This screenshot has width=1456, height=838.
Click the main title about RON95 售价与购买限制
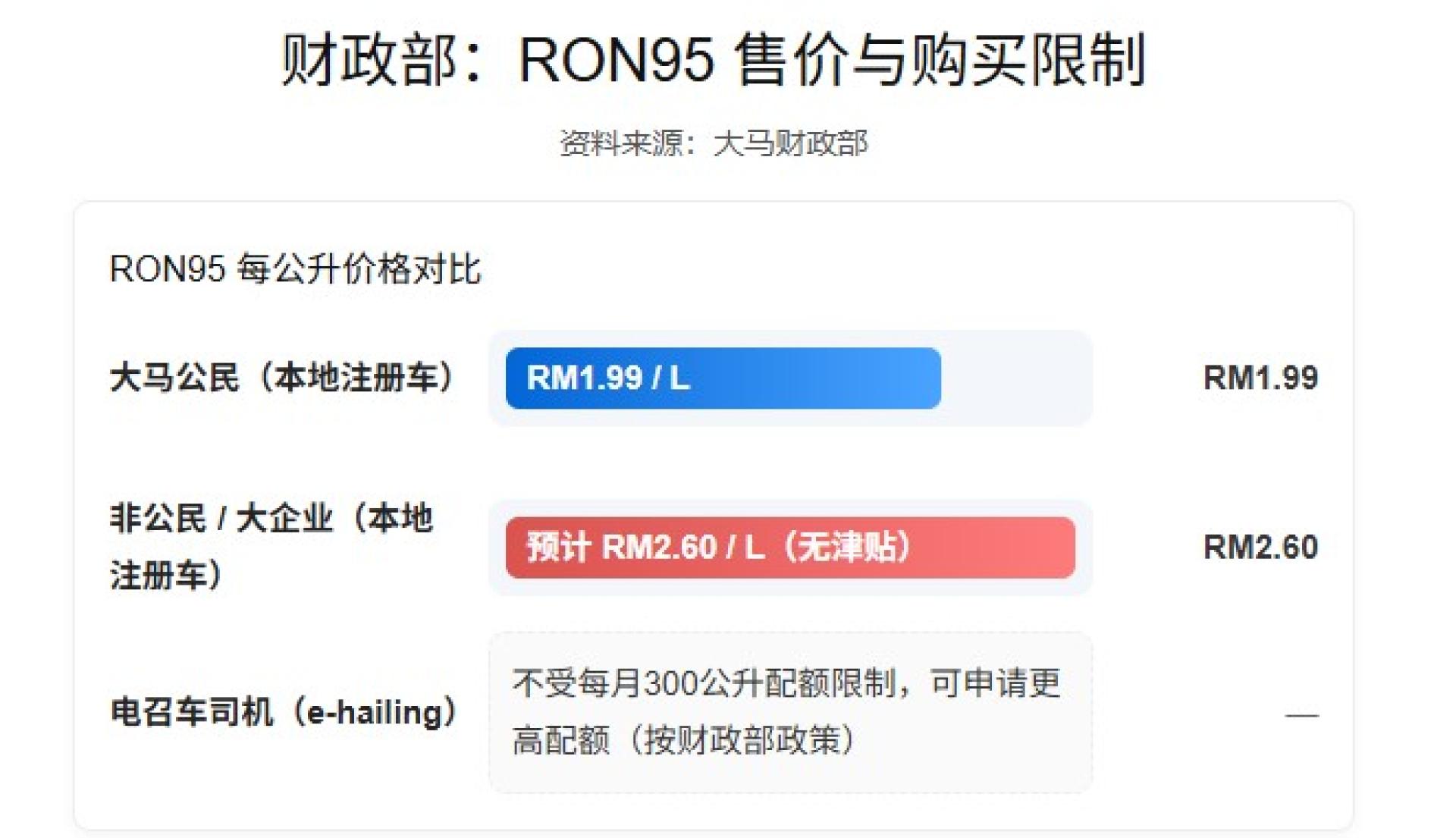pos(713,59)
